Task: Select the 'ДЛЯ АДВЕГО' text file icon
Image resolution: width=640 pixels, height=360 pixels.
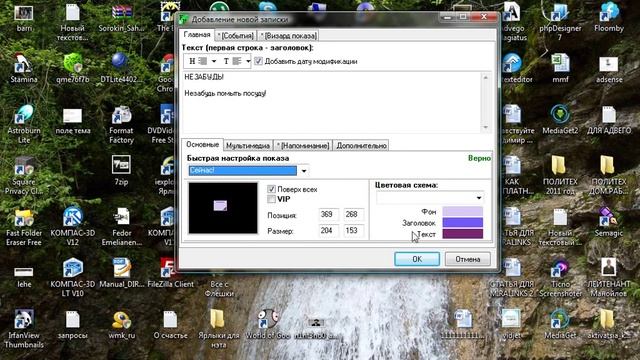Action: tap(609, 120)
